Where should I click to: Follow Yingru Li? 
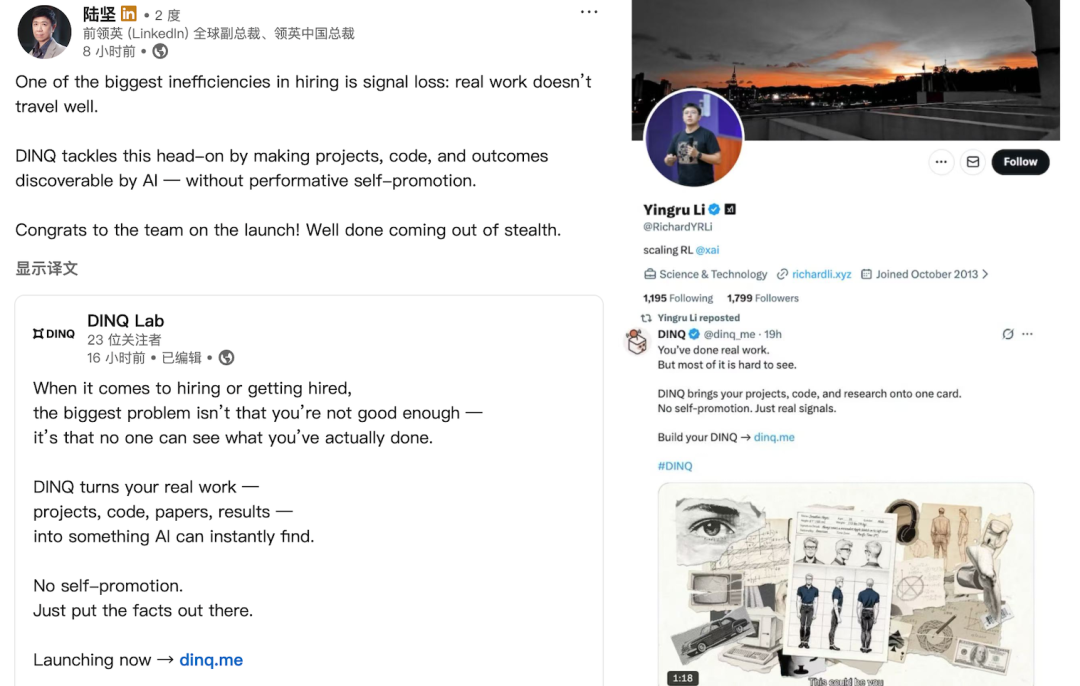[1020, 162]
